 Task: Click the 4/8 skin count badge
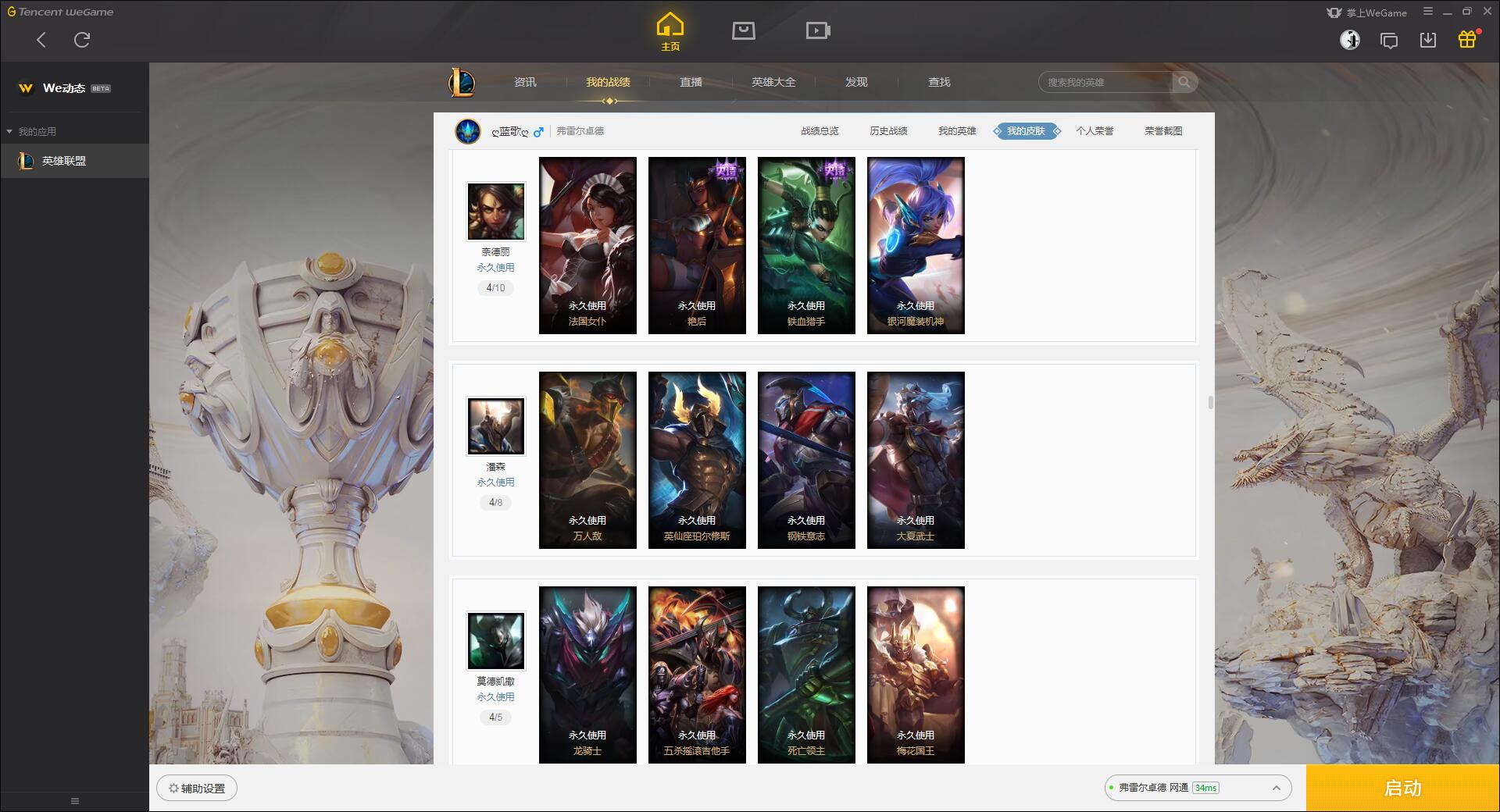tap(495, 503)
